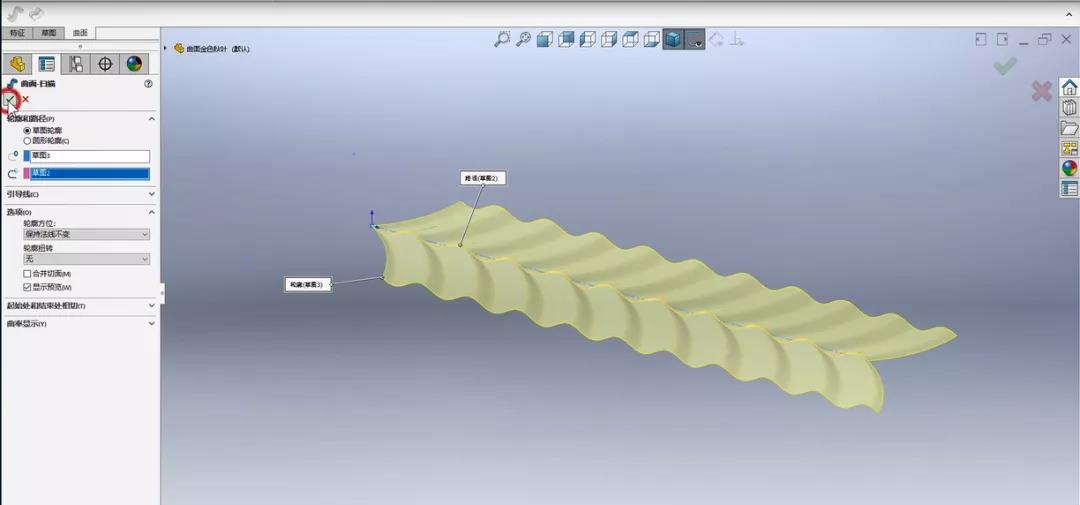Image resolution: width=1080 pixels, height=505 pixels.
Task: Open the DisplayManager color sphere tab
Action: tap(134, 64)
